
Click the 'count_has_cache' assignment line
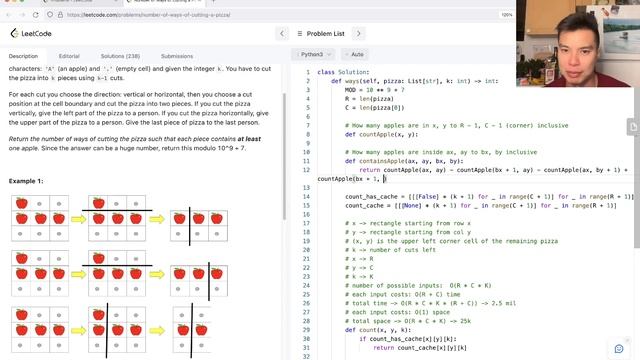click(489, 197)
